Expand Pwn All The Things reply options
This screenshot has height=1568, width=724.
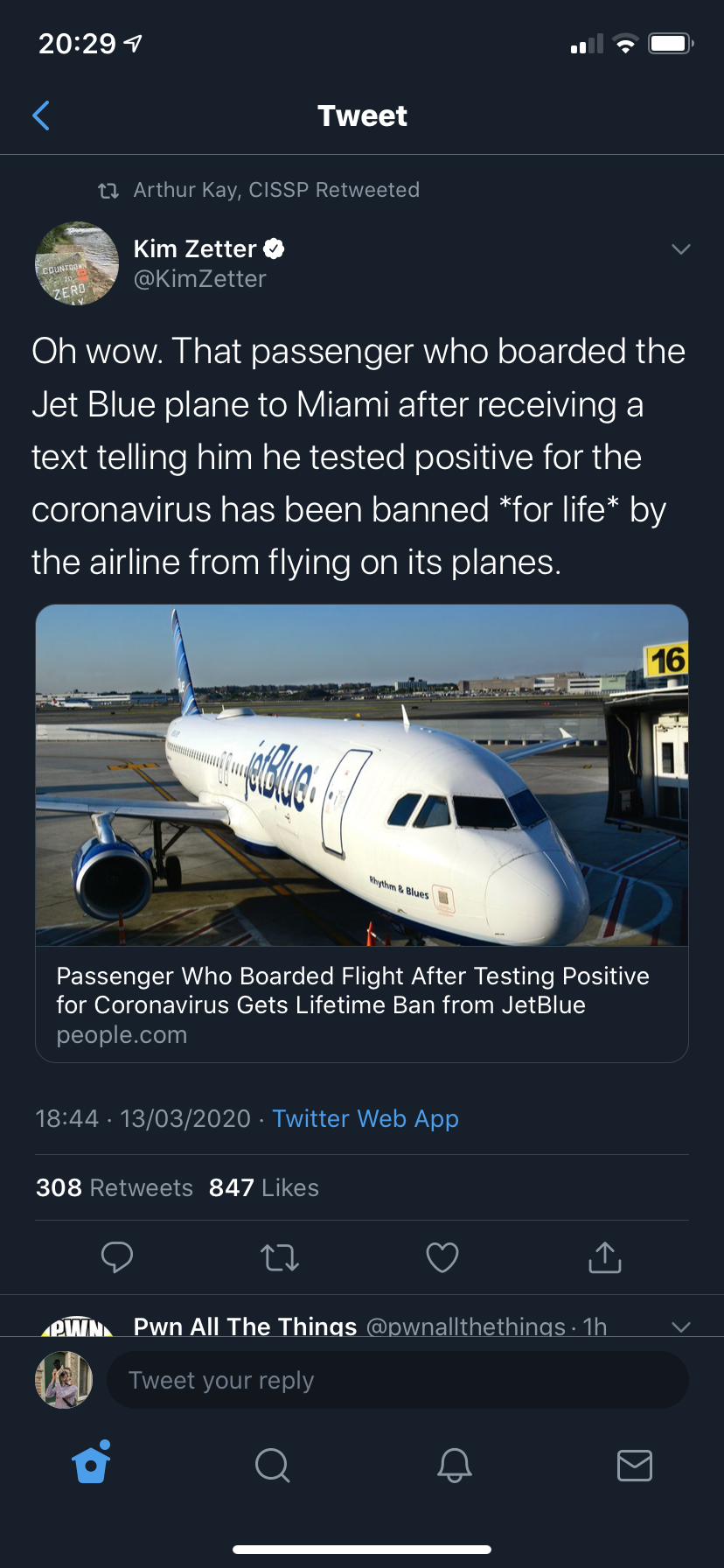pos(680,1326)
